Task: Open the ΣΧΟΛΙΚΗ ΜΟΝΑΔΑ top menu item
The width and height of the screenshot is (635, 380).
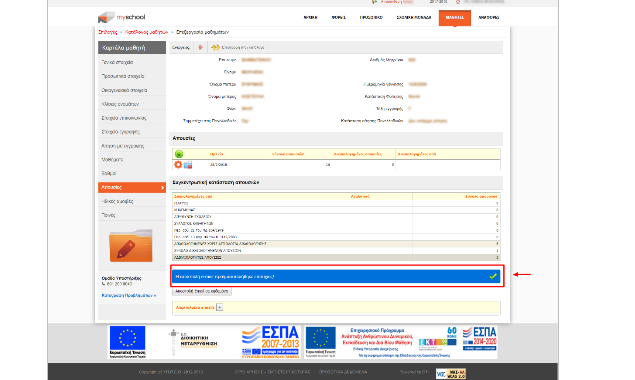Action: (413, 17)
